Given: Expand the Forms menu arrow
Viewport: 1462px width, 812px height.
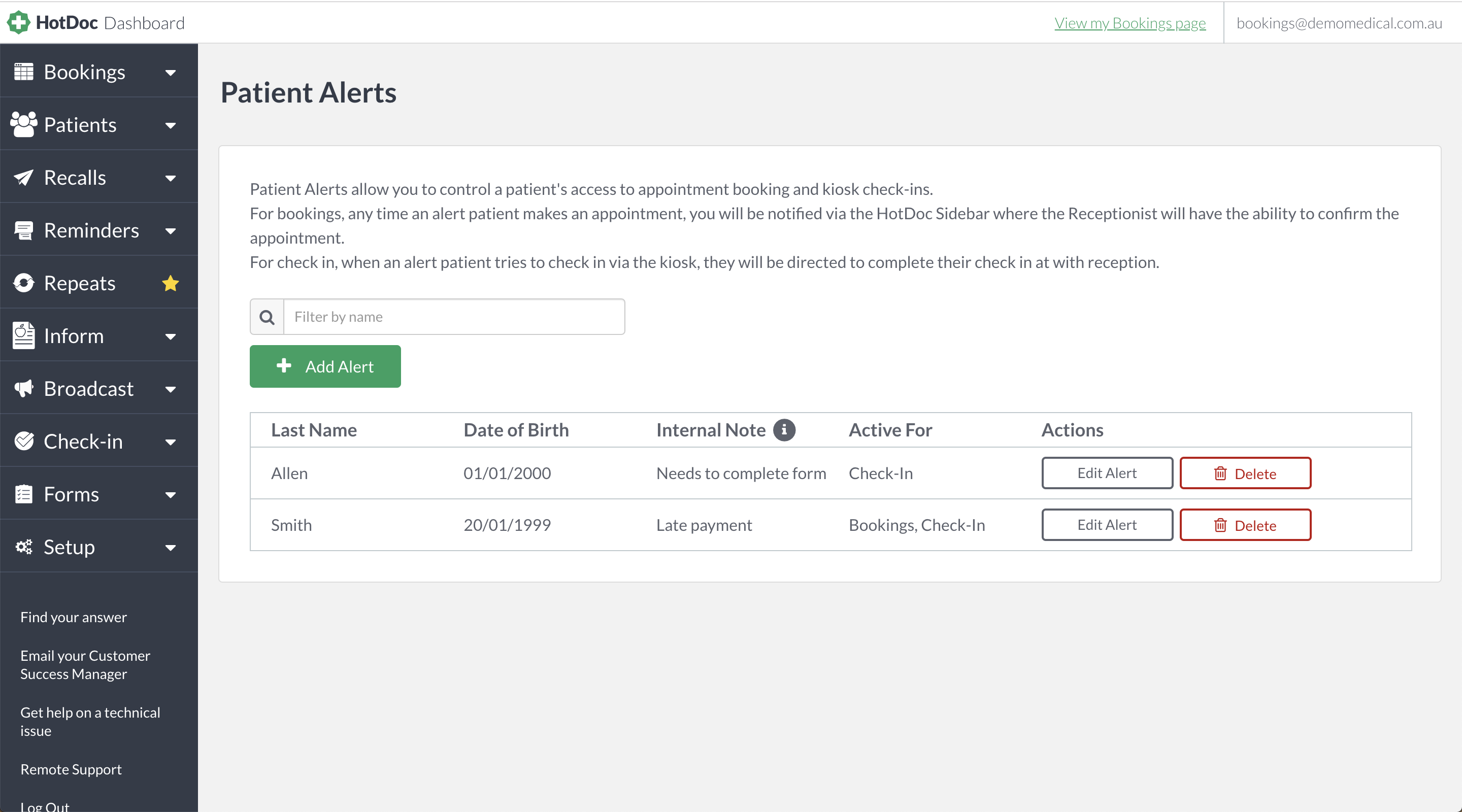Looking at the screenshot, I should (x=170, y=495).
